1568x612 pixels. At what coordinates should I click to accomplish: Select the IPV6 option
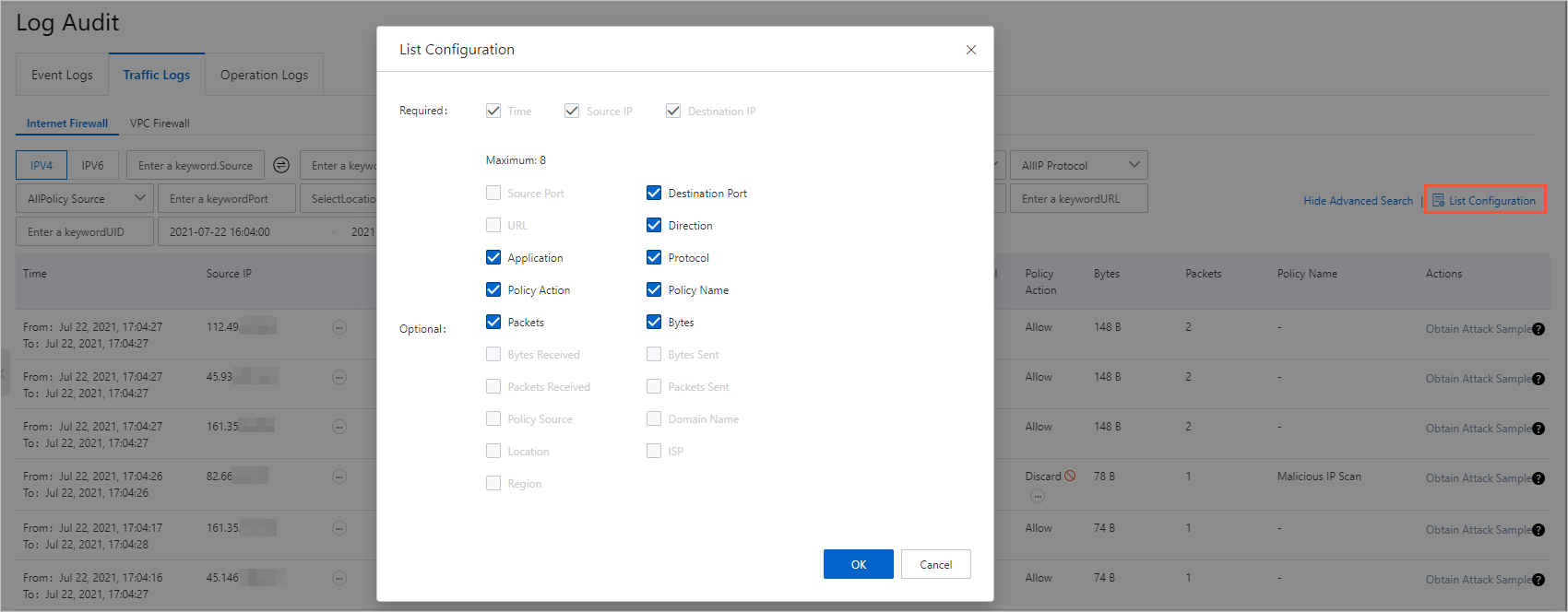click(93, 165)
